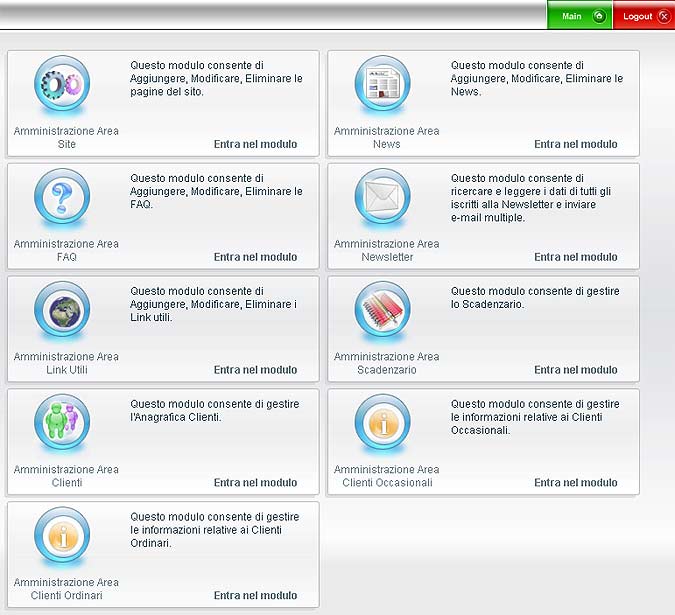The height and width of the screenshot is (615, 675).
Task: Click description mentioning 'pagine del sito'
Action: [x=216, y=78]
